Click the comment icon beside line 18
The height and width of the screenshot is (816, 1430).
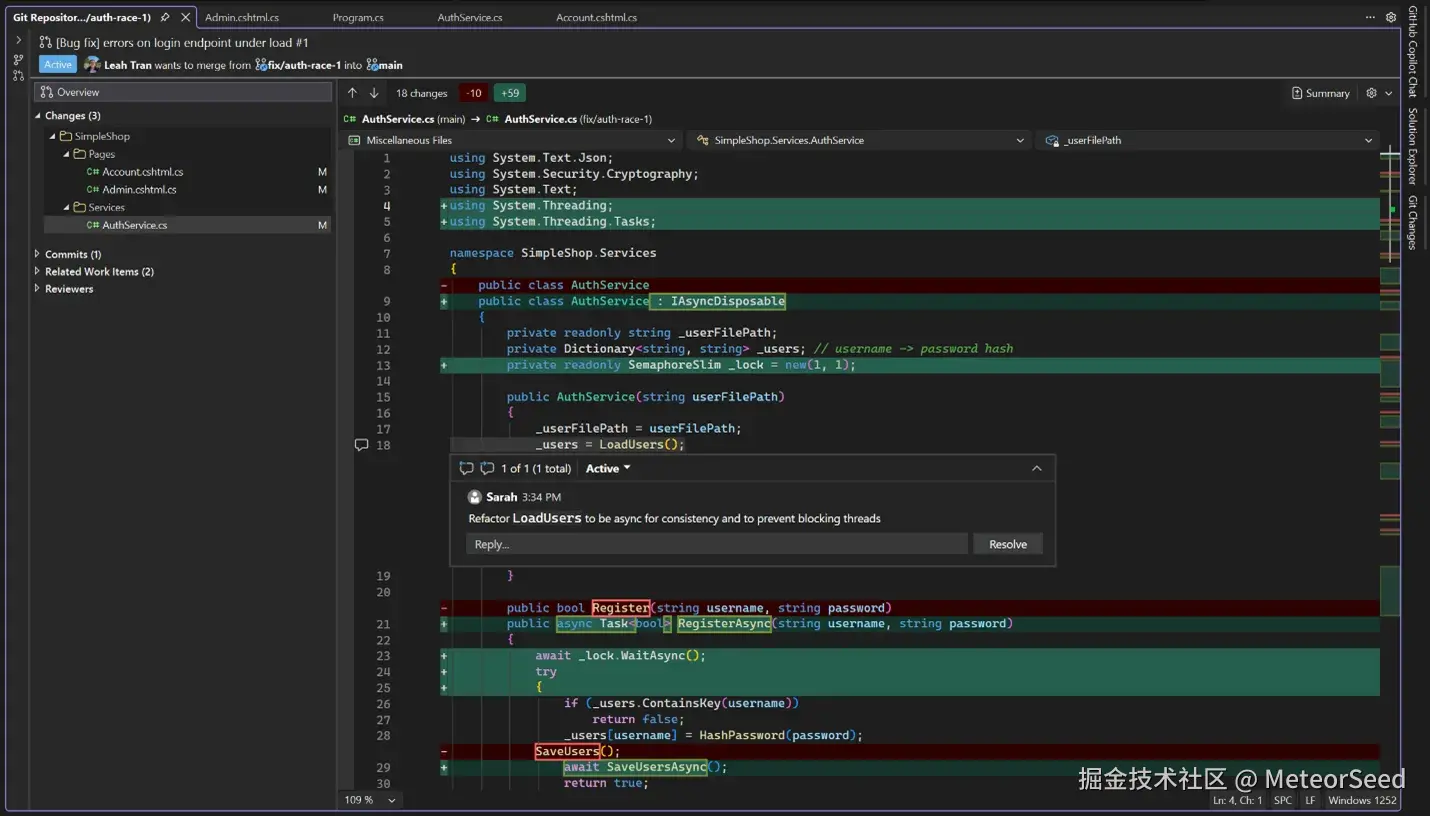pyautogui.click(x=361, y=445)
